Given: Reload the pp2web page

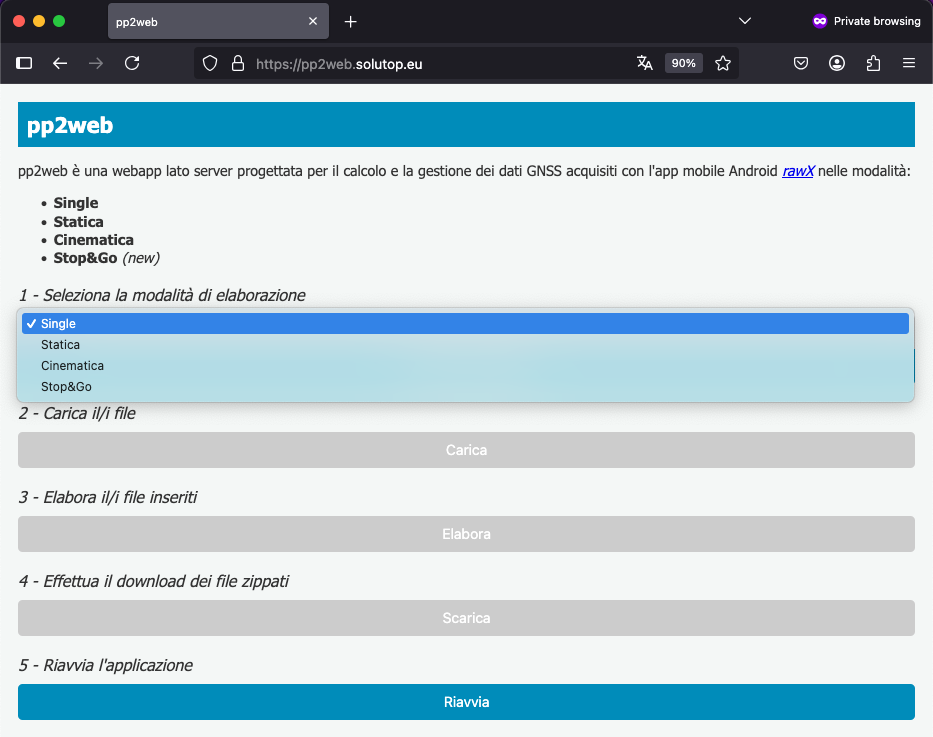Looking at the screenshot, I should pos(132,63).
